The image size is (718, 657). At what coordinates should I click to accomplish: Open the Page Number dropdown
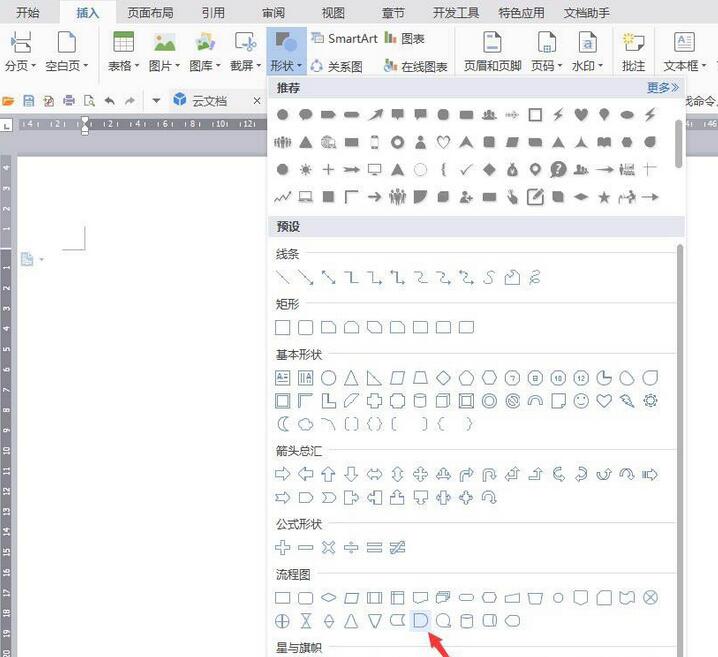click(x=546, y=51)
